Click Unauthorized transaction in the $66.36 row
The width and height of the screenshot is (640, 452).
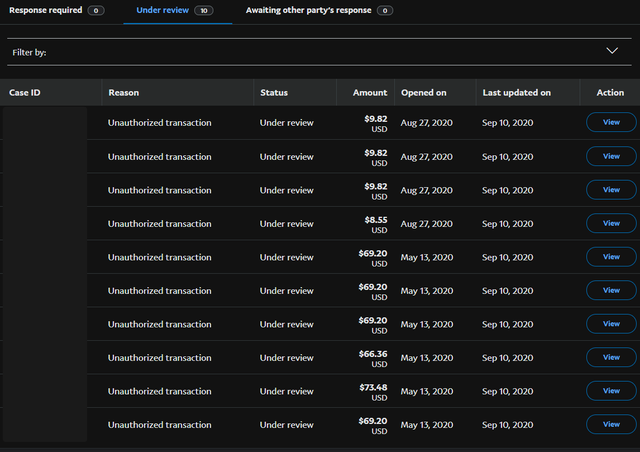tap(160, 358)
